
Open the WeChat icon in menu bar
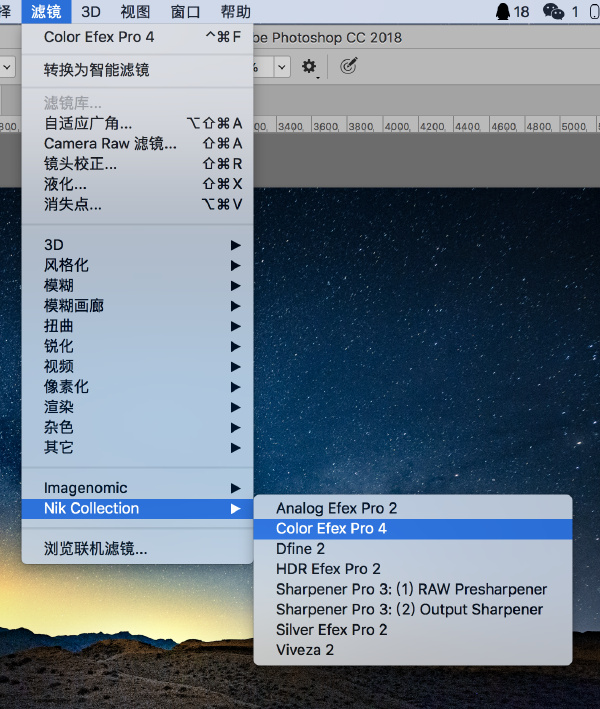pyautogui.click(x=553, y=11)
